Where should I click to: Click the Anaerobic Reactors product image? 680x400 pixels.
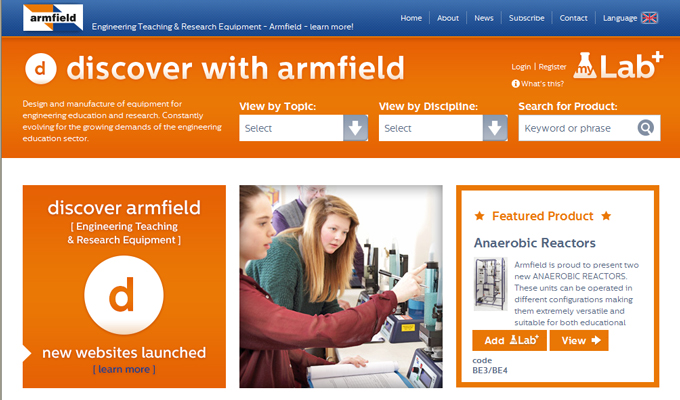490,292
